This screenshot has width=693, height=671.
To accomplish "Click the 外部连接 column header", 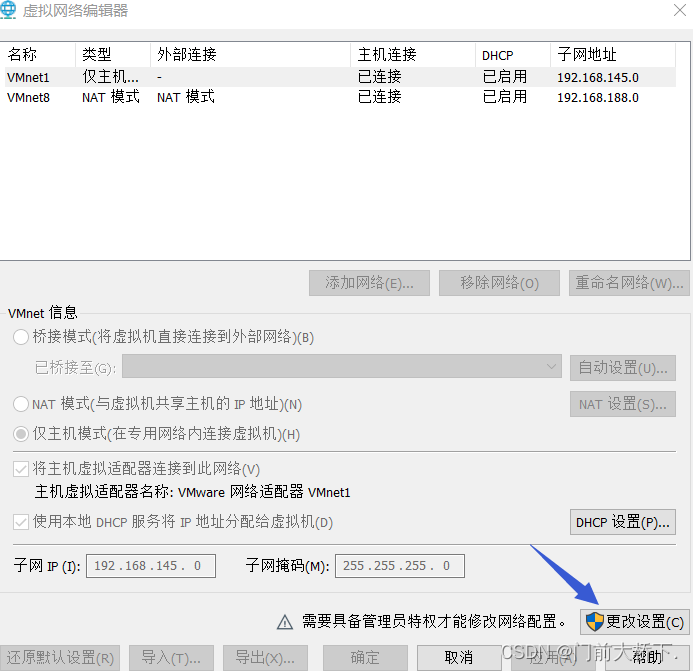I will 251,54.
